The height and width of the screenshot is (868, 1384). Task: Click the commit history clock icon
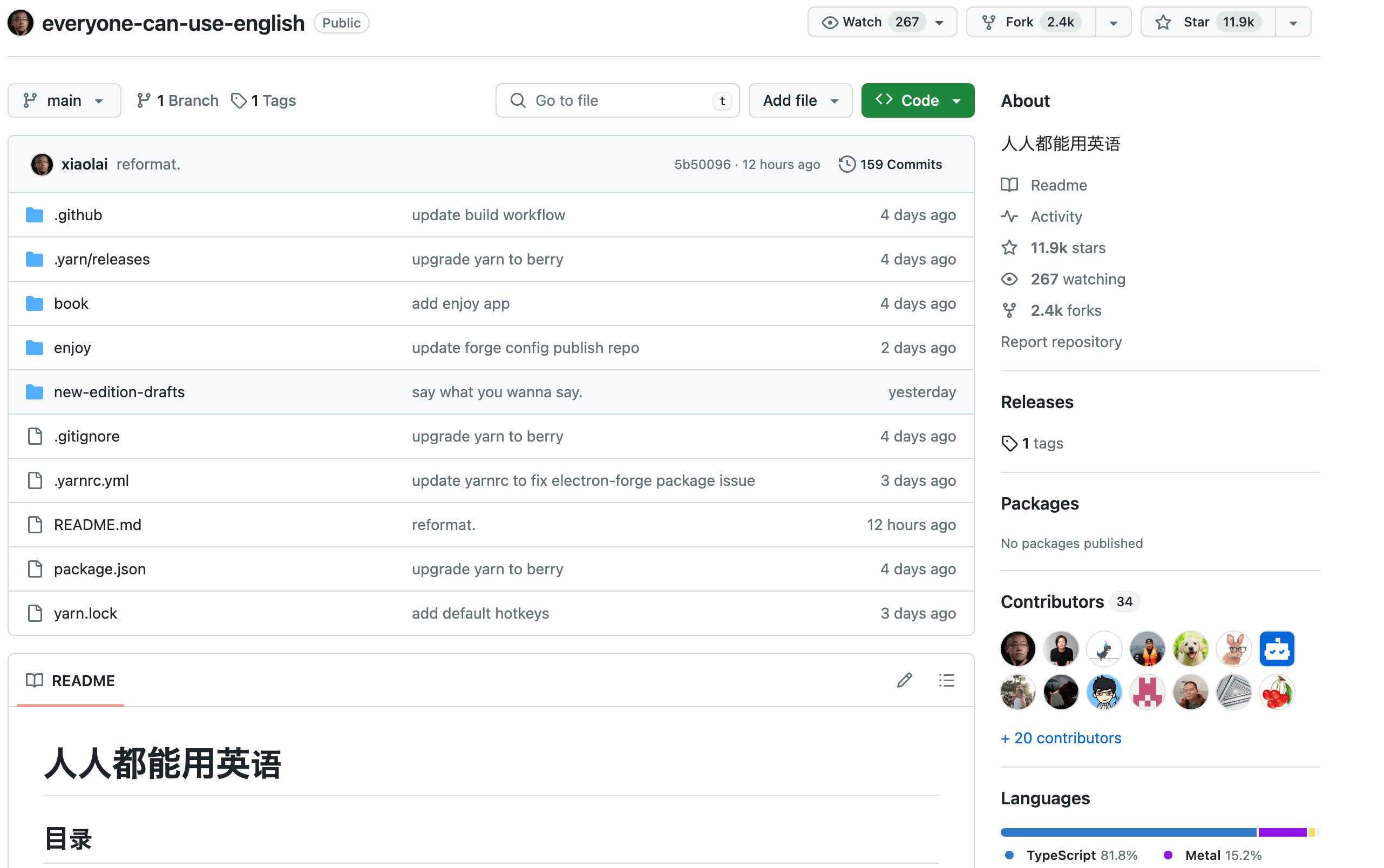(847, 164)
